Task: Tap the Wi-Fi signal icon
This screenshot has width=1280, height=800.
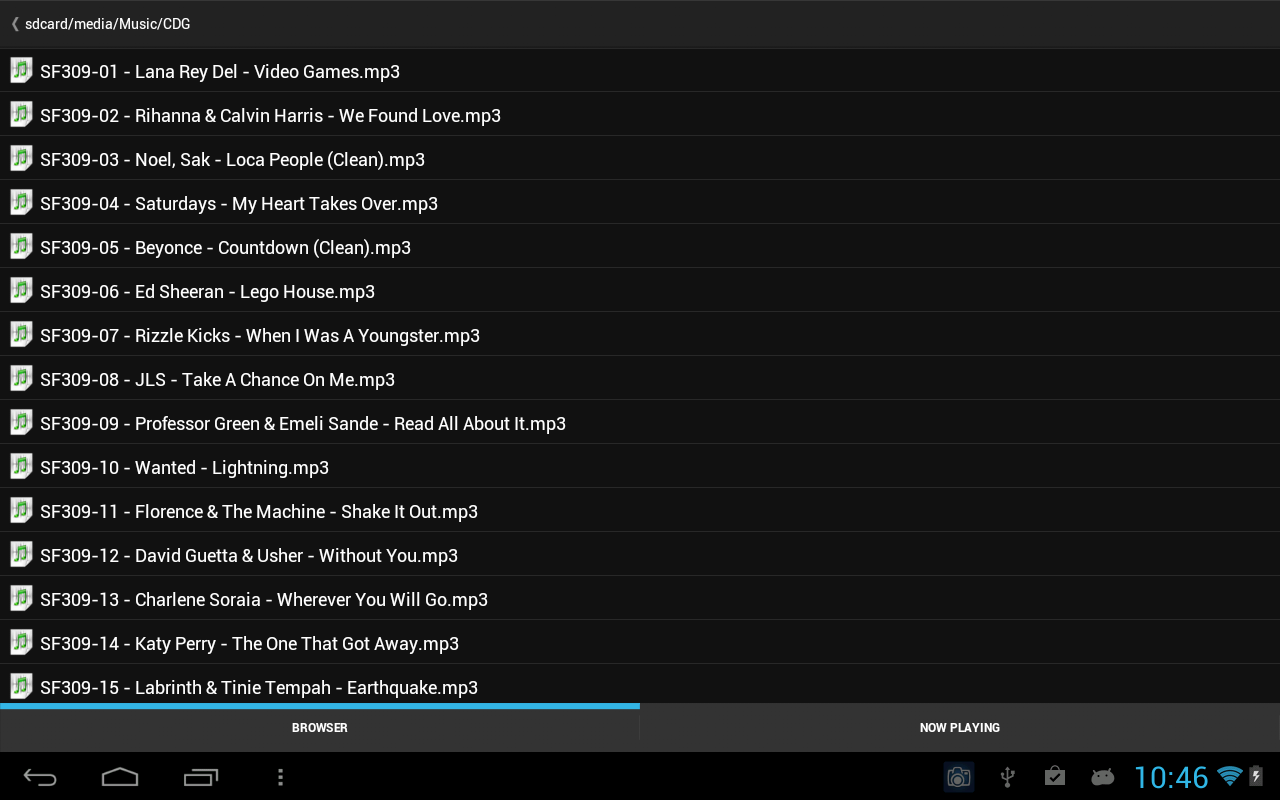Action: pos(1229,776)
